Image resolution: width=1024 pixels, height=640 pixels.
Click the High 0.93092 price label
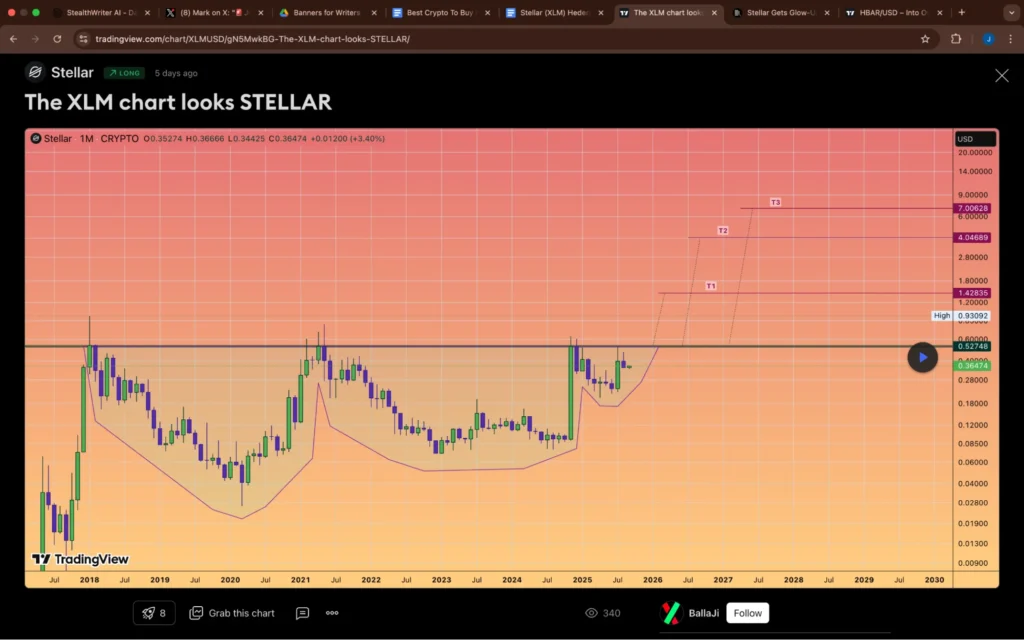[961, 315]
